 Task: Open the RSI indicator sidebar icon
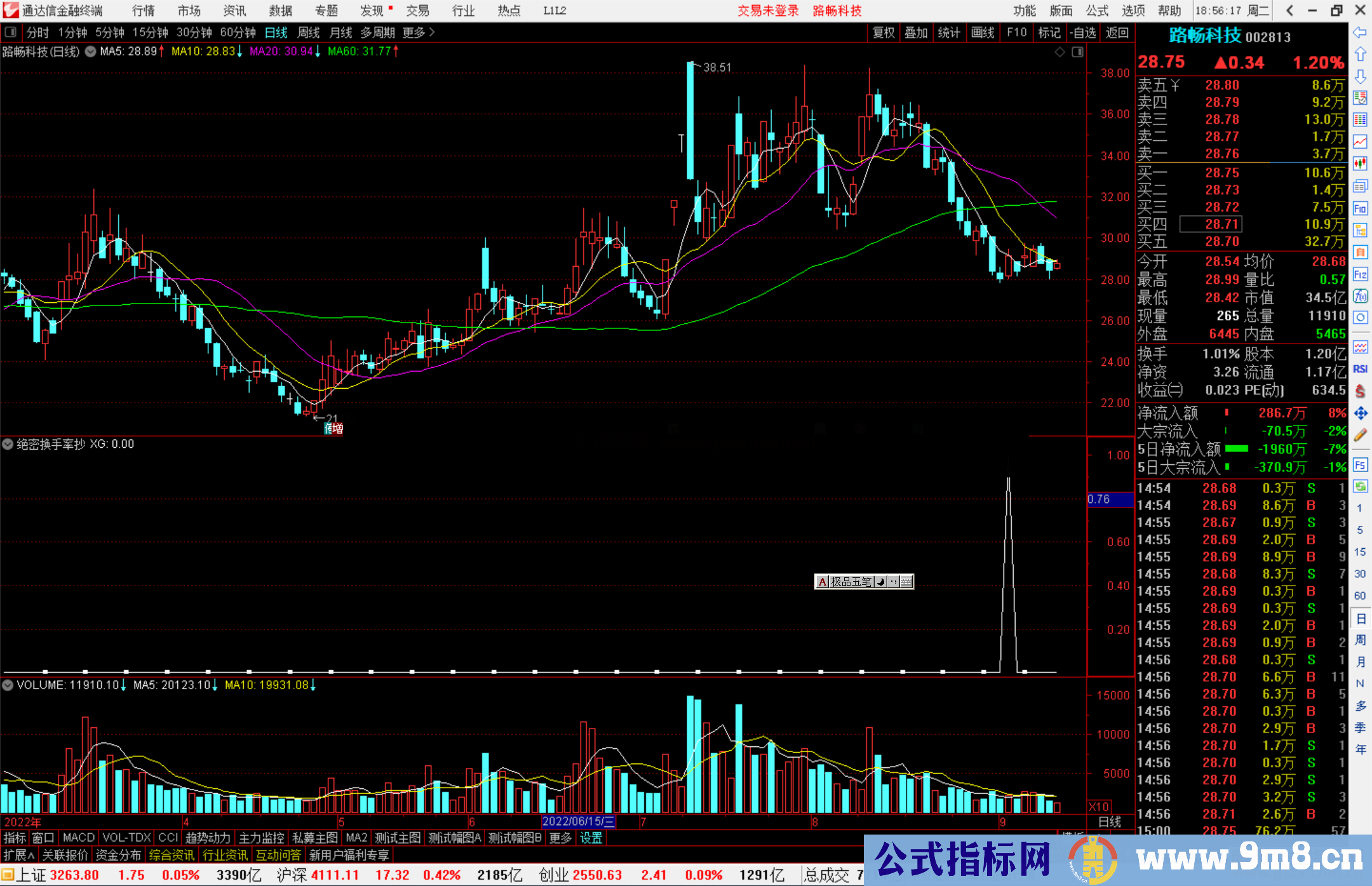tap(1360, 369)
